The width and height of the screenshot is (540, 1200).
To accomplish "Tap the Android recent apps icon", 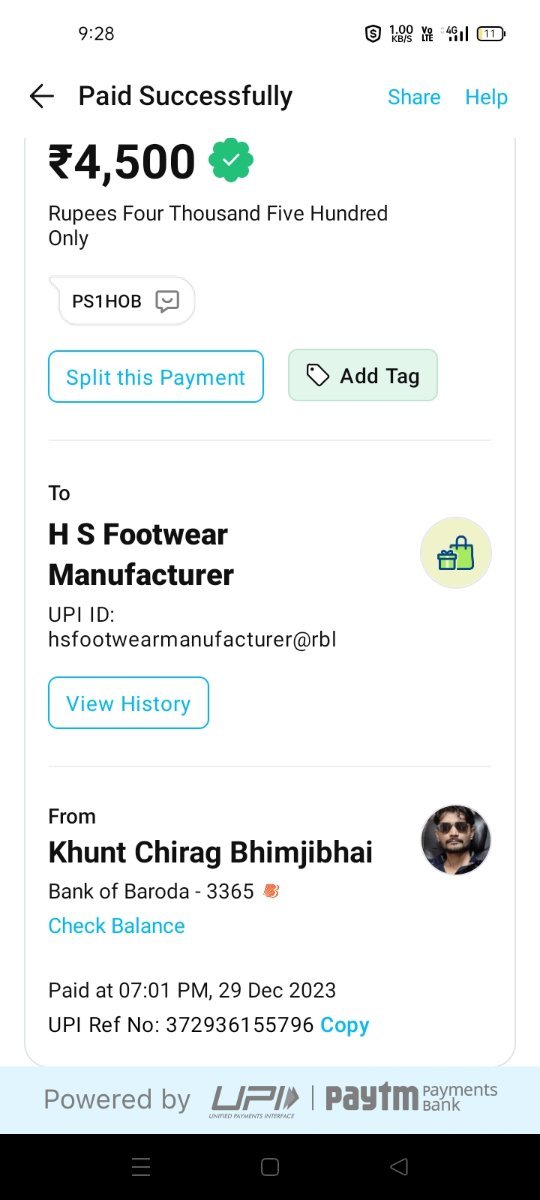I will (x=141, y=1167).
